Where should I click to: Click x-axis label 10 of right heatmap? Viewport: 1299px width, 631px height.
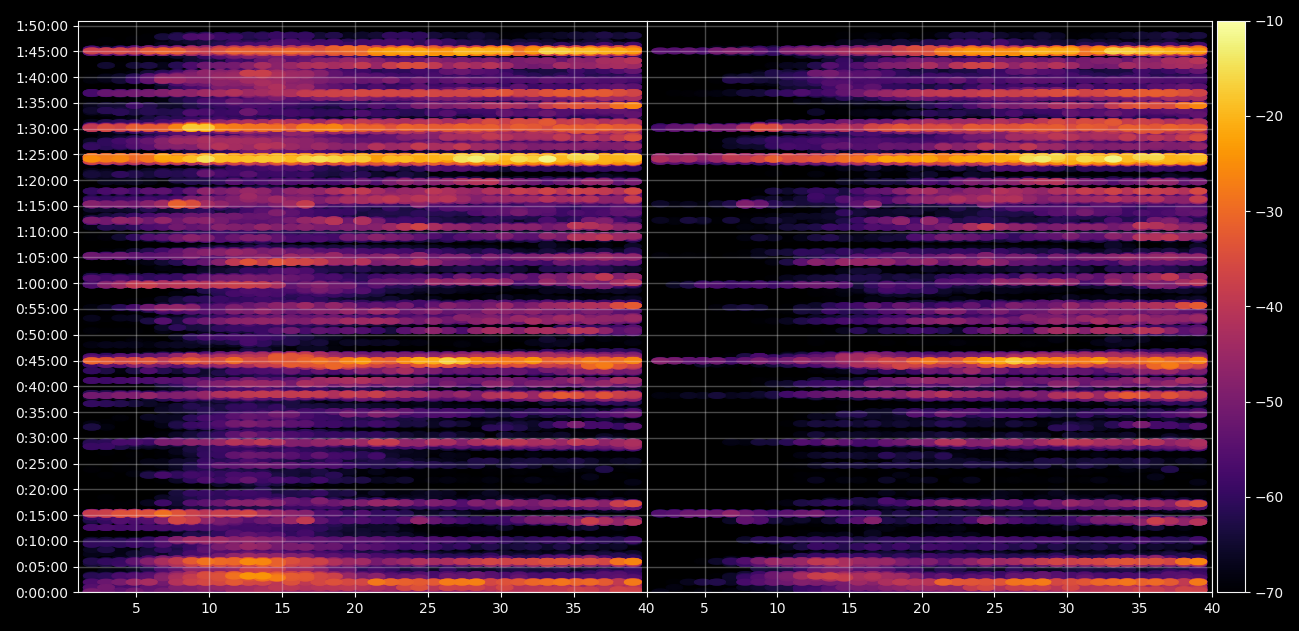click(x=777, y=607)
